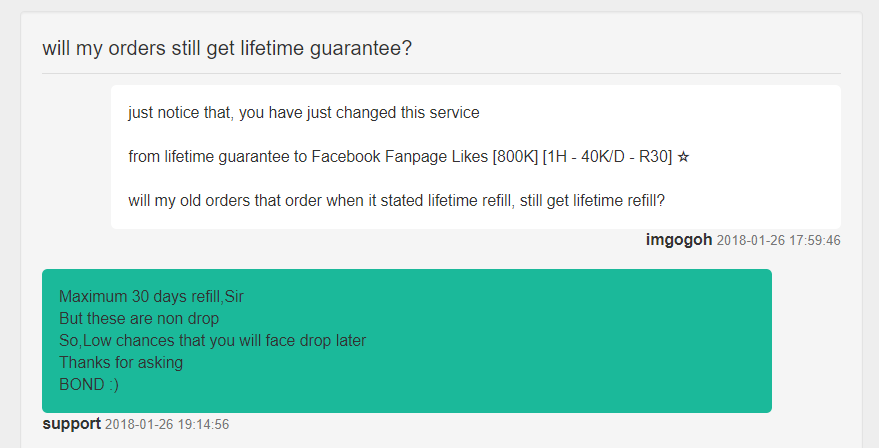Click the 'Maximum 30 days refill,Sir' line
Screen dimensions: 879x448
click(151, 297)
